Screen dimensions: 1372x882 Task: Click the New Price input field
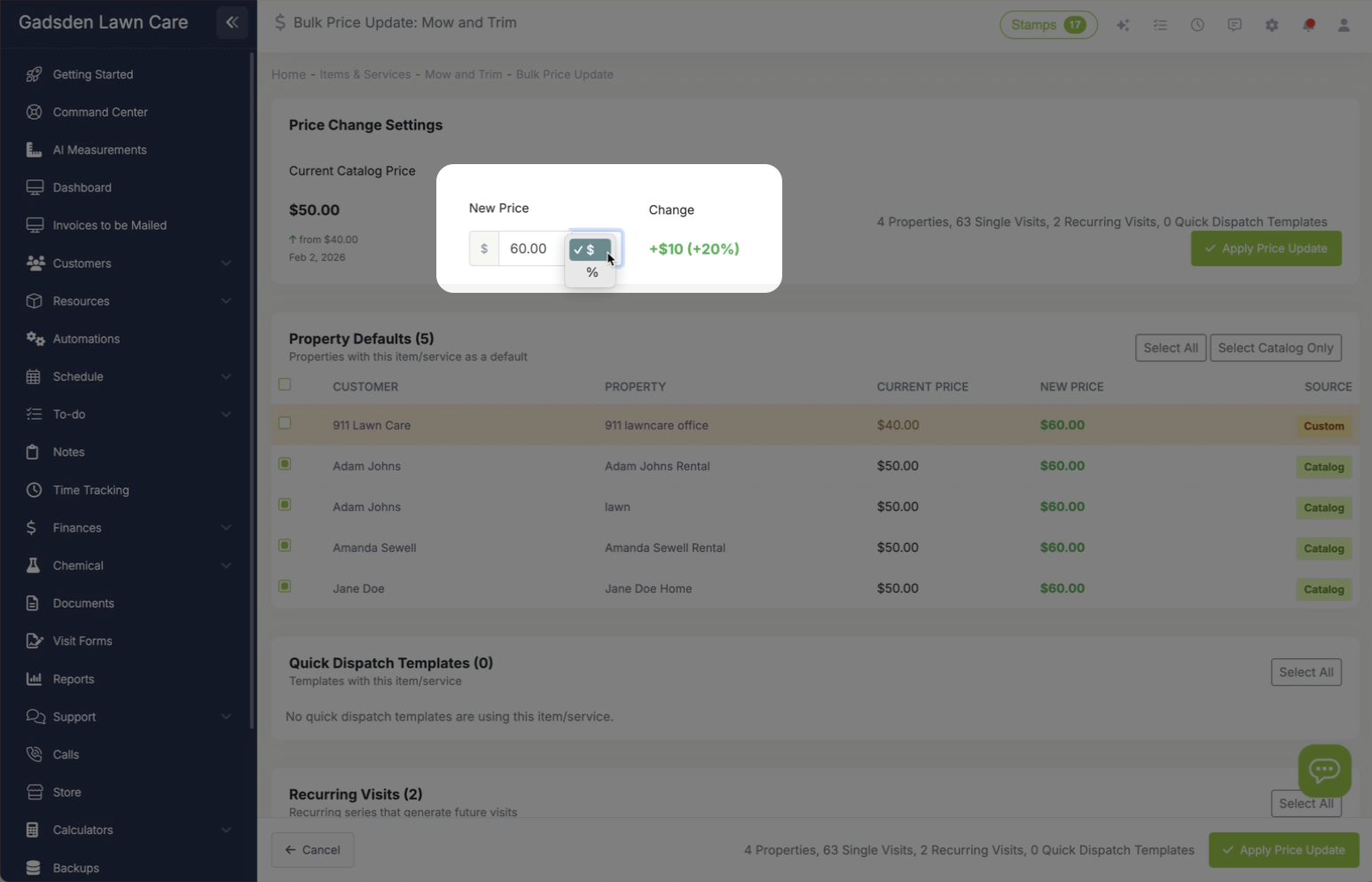click(x=529, y=248)
